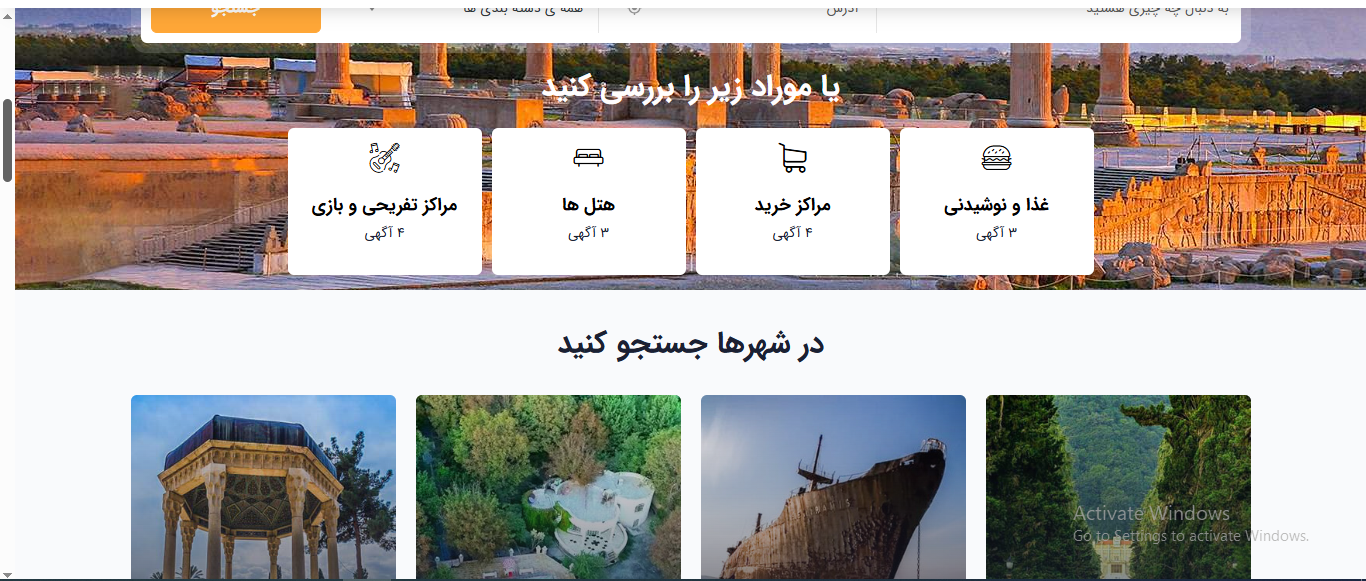1366x581 pixels.
Task: Open the 'هتل ها' category title
Action: [588, 205]
